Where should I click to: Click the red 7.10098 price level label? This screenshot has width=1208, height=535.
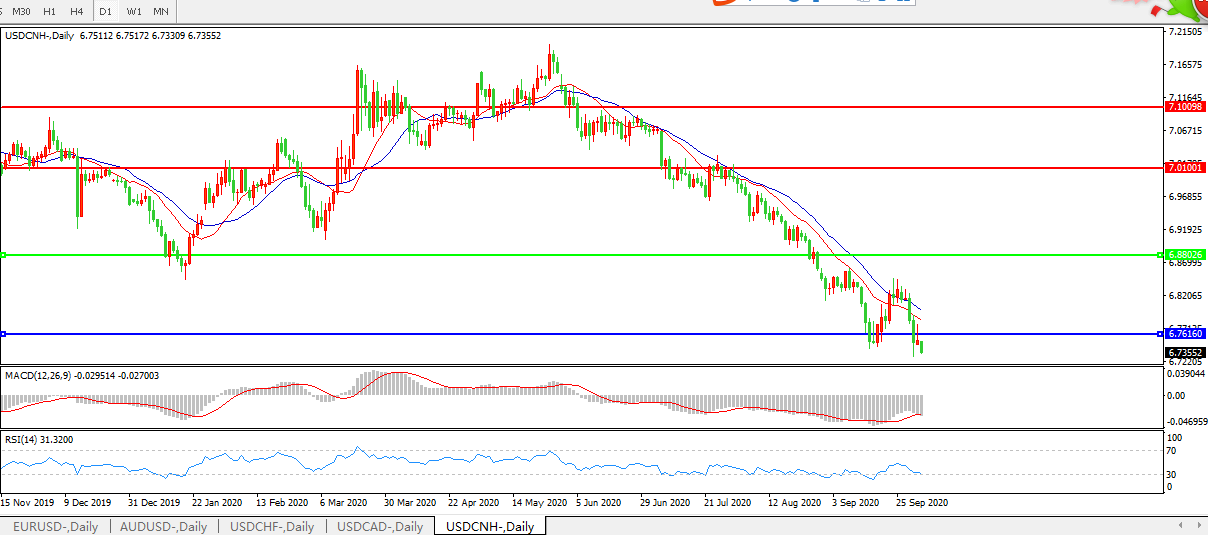[x=1184, y=106]
